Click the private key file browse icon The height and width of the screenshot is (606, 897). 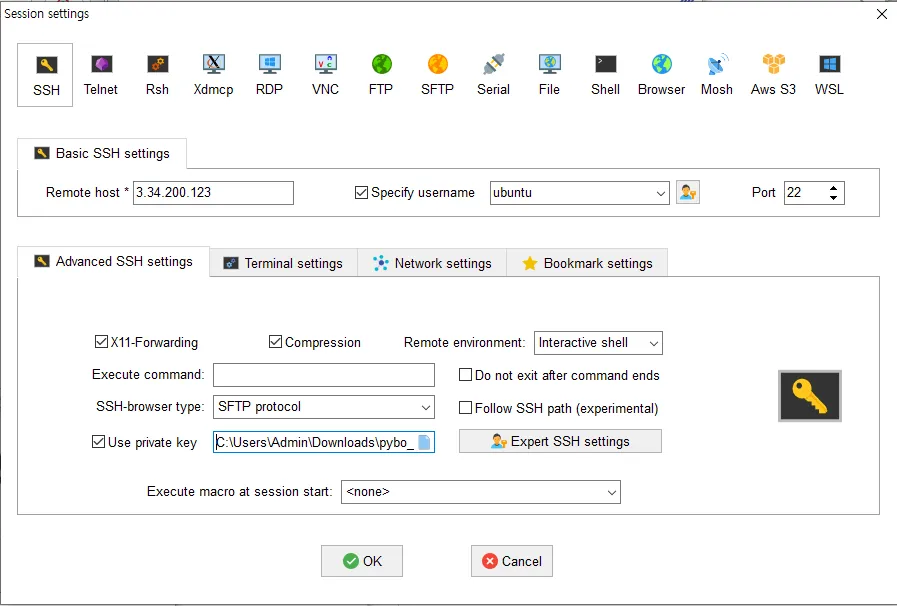click(424, 442)
